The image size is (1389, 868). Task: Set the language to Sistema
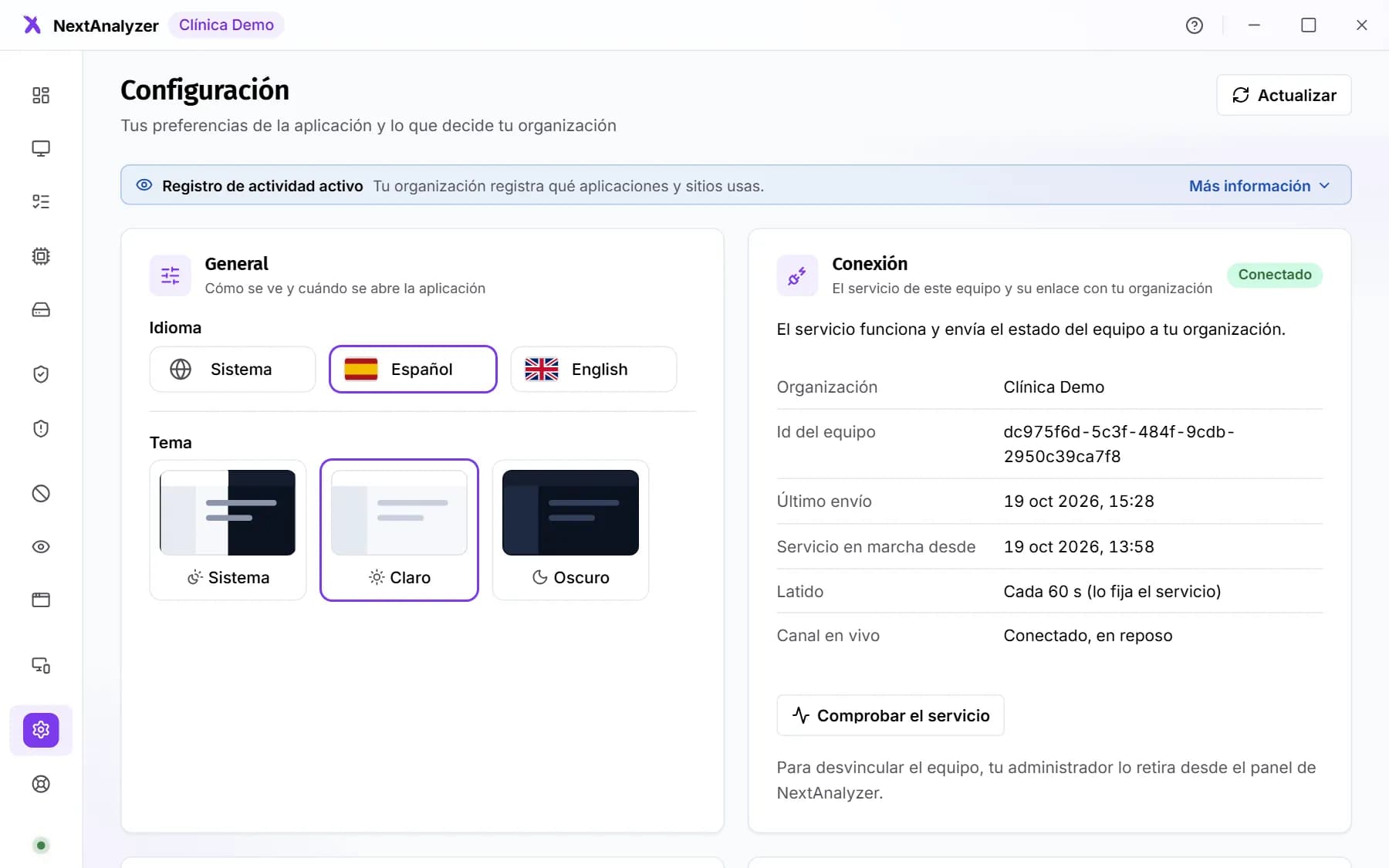click(x=232, y=370)
